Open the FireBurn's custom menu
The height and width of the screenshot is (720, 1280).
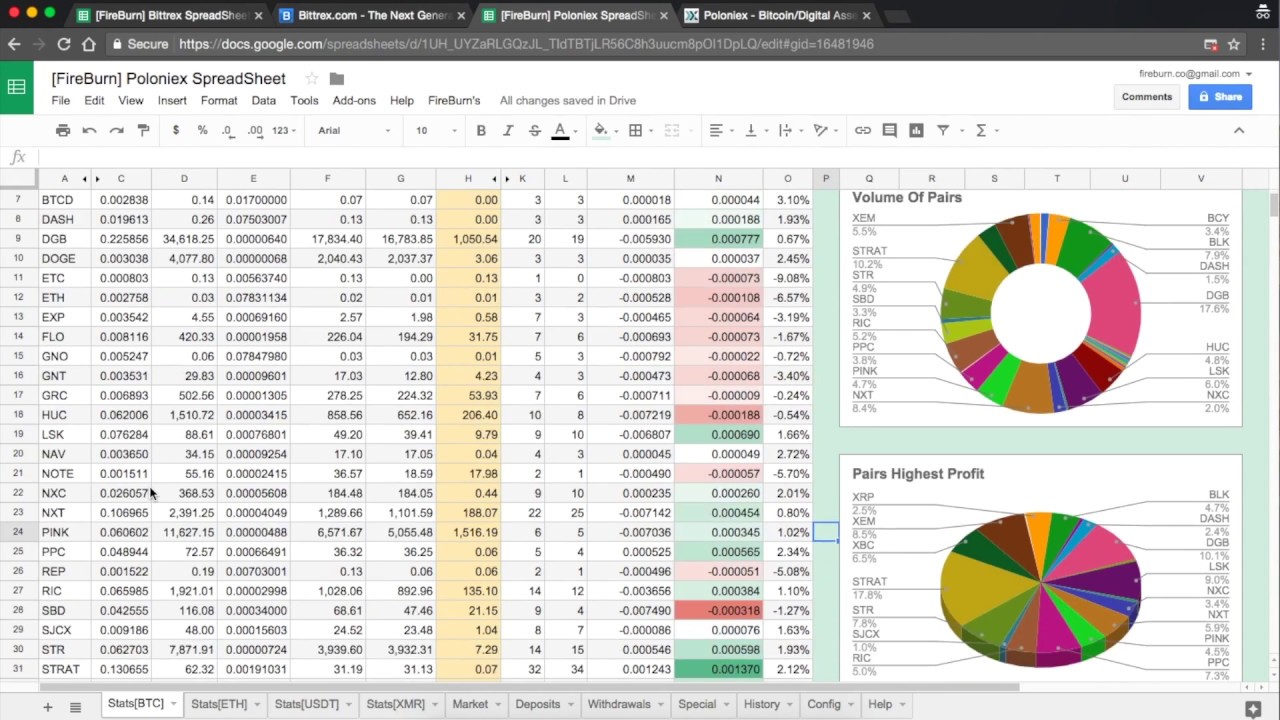pos(454,100)
